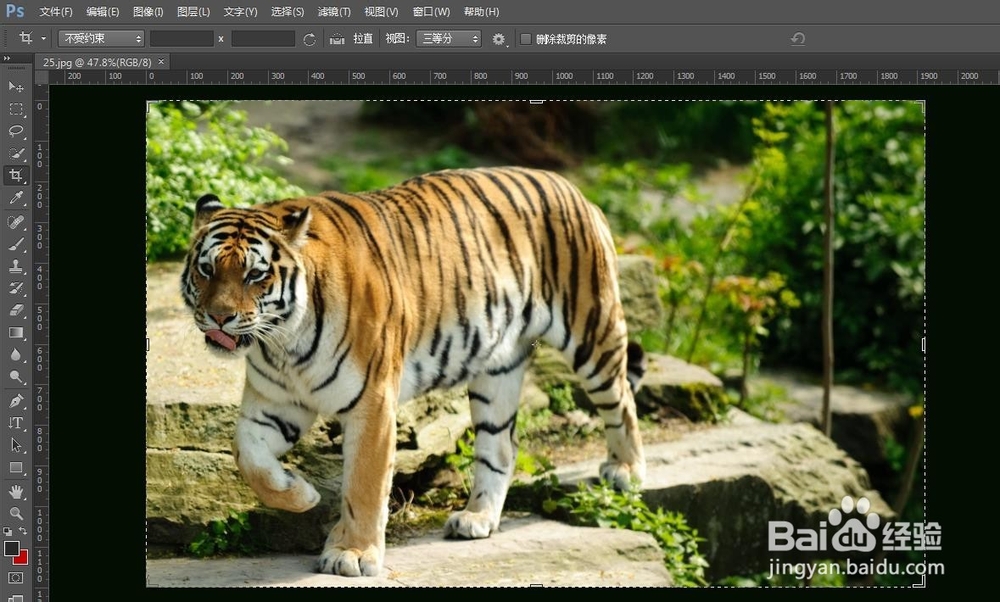Open the 选择(S) menu
The width and height of the screenshot is (1000, 602).
click(x=288, y=11)
